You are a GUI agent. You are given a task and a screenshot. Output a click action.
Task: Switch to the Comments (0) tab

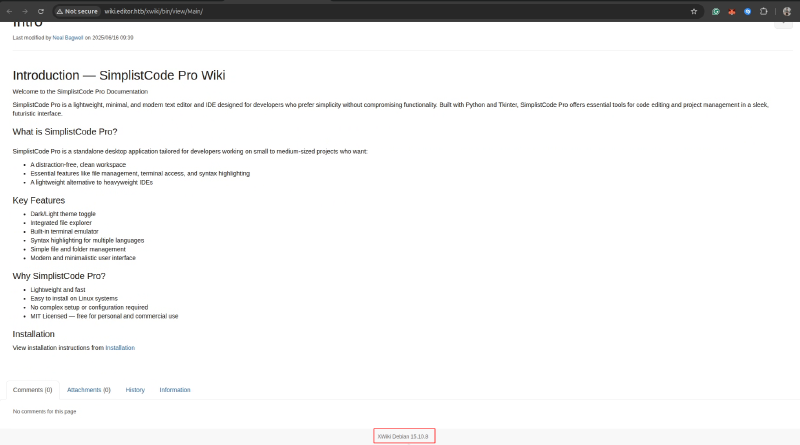point(32,389)
